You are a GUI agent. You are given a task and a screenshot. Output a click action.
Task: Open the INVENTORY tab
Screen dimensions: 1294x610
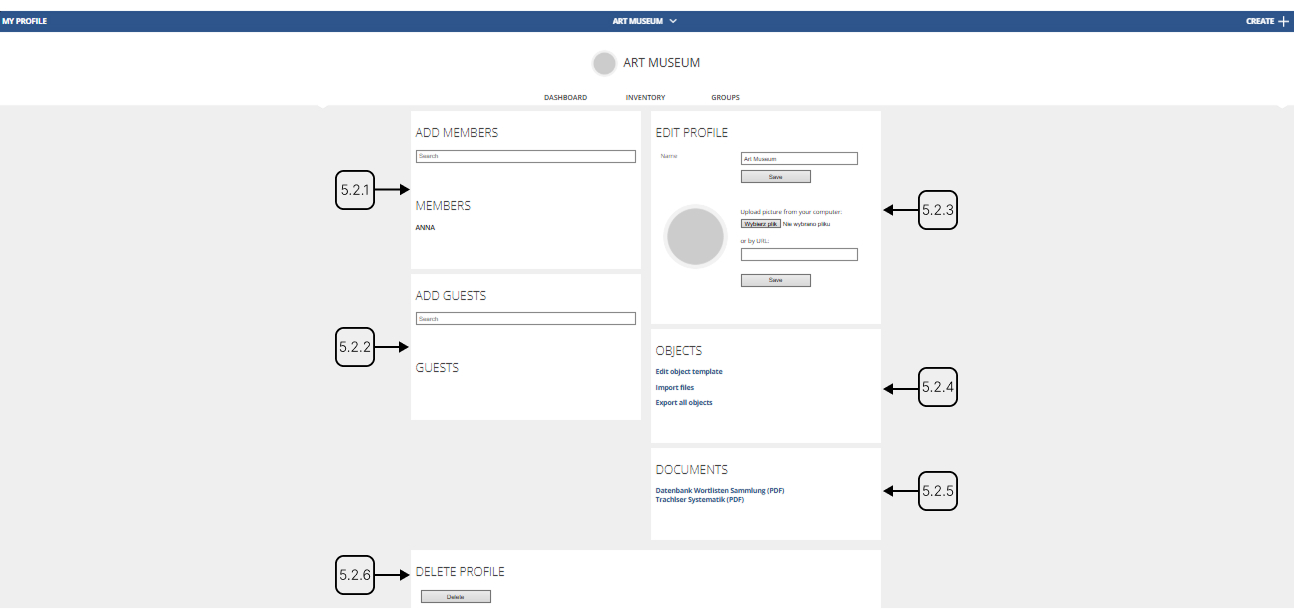[645, 98]
